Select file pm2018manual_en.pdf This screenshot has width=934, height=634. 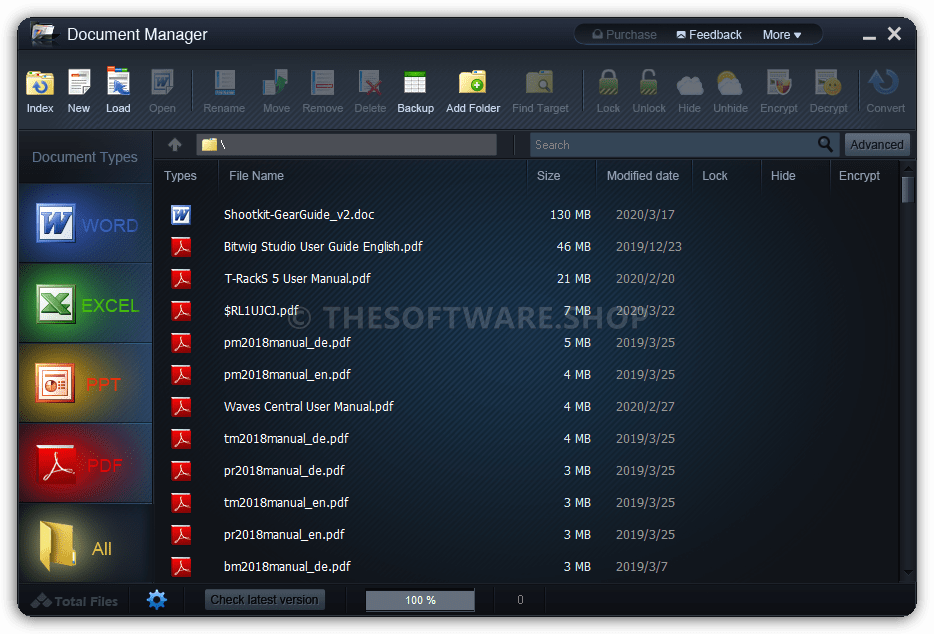[x=287, y=375]
